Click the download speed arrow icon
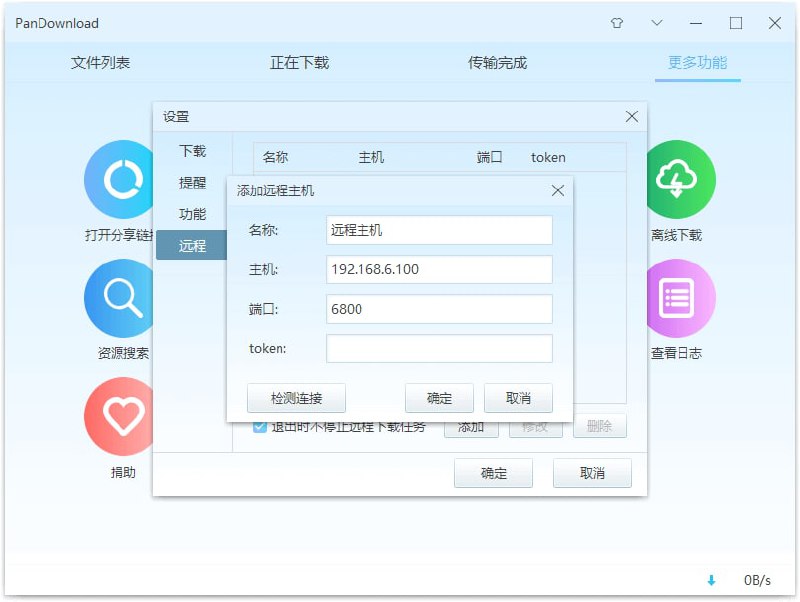Viewport: 800px width, 602px height. click(x=711, y=580)
